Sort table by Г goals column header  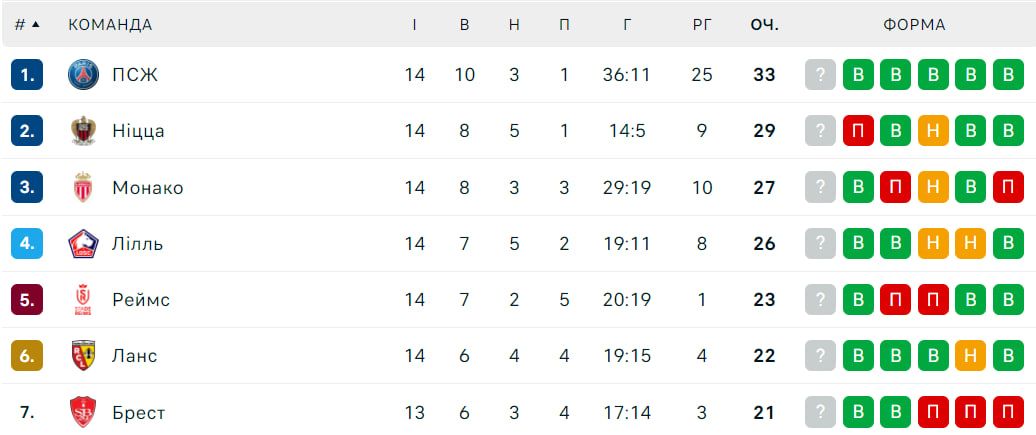click(627, 24)
